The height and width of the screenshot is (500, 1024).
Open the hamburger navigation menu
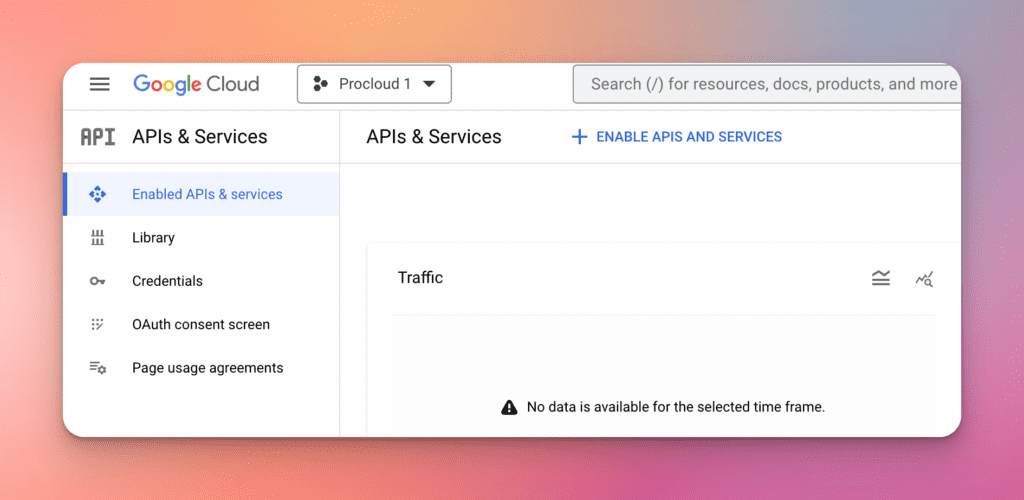pos(100,84)
